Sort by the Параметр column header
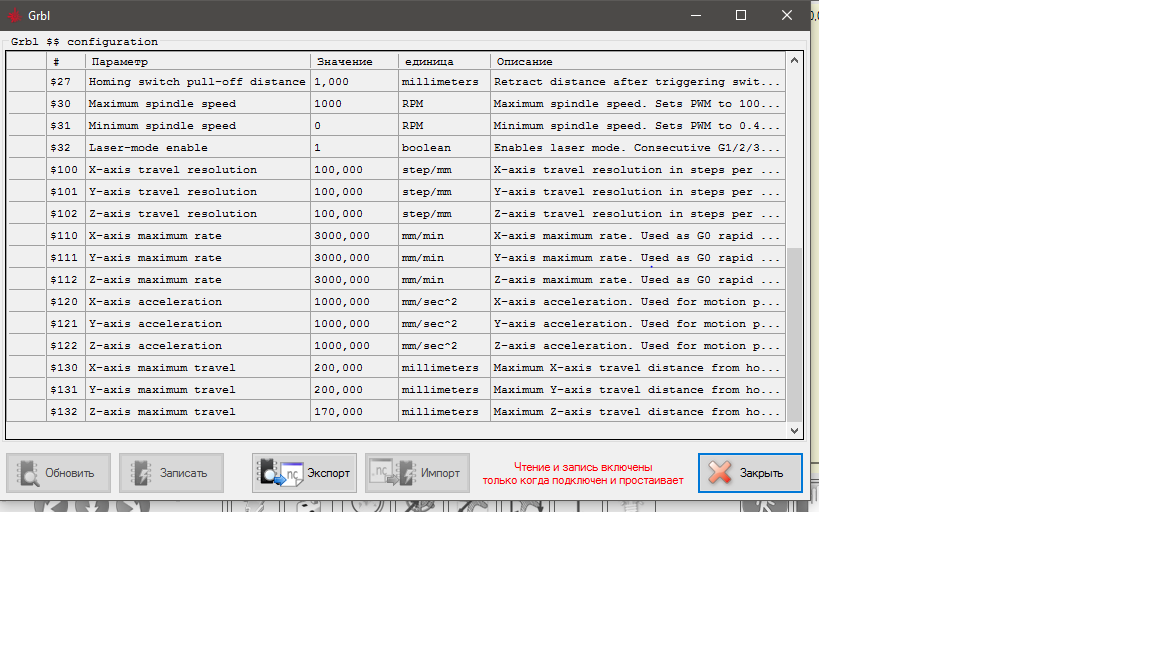1152x648 pixels. (198, 62)
